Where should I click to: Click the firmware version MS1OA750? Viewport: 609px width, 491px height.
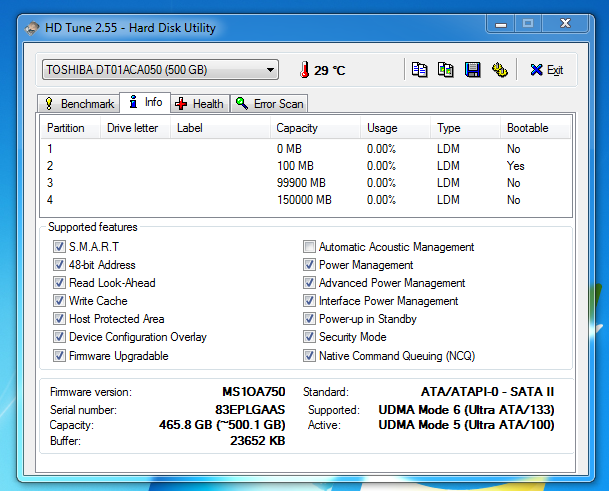click(254, 392)
